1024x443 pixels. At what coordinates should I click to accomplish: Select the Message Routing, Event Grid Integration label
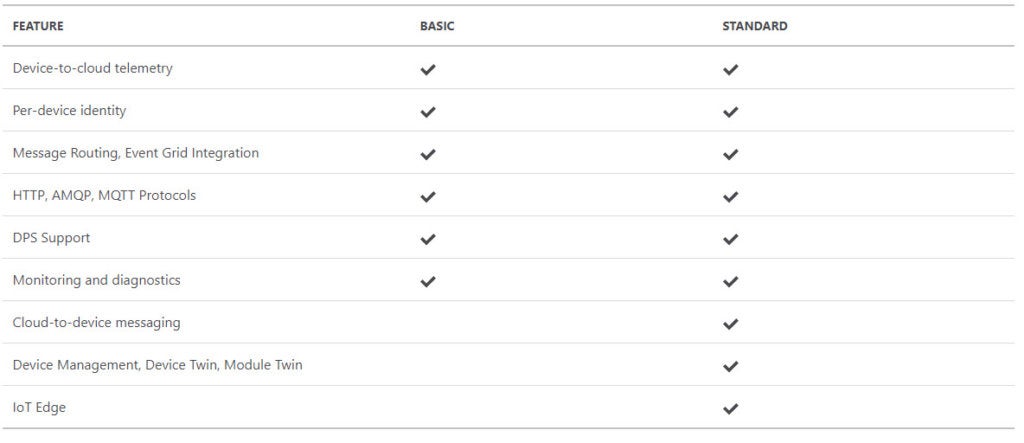[136, 153]
